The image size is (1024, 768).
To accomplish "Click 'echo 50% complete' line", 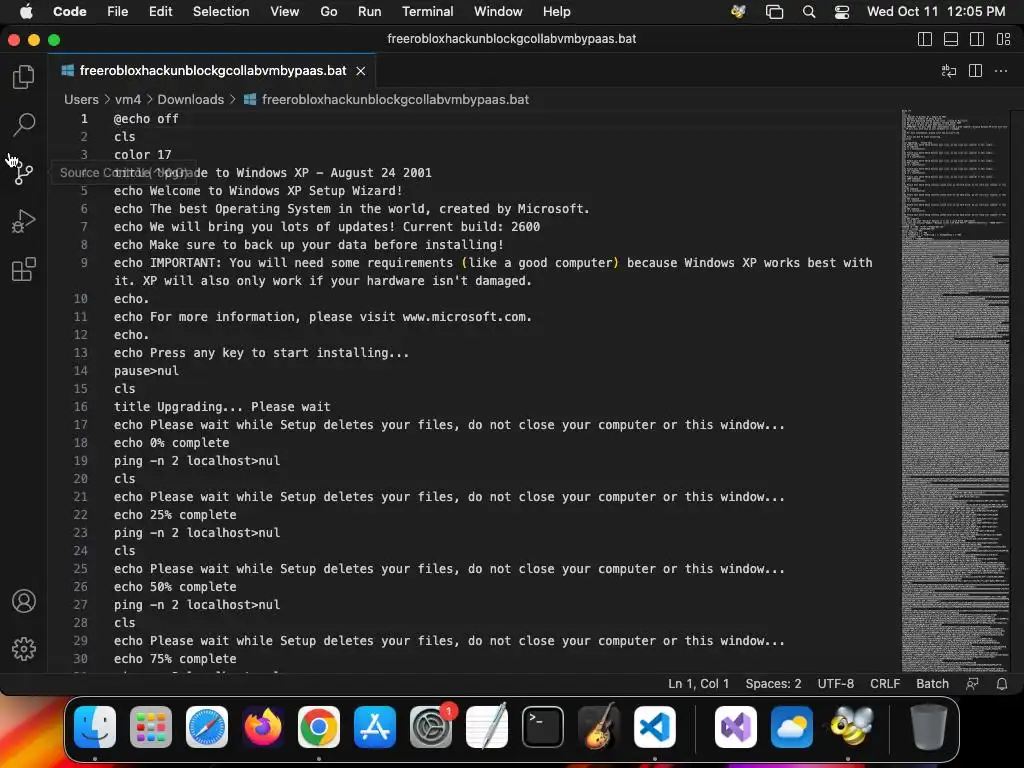I will point(175,587).
